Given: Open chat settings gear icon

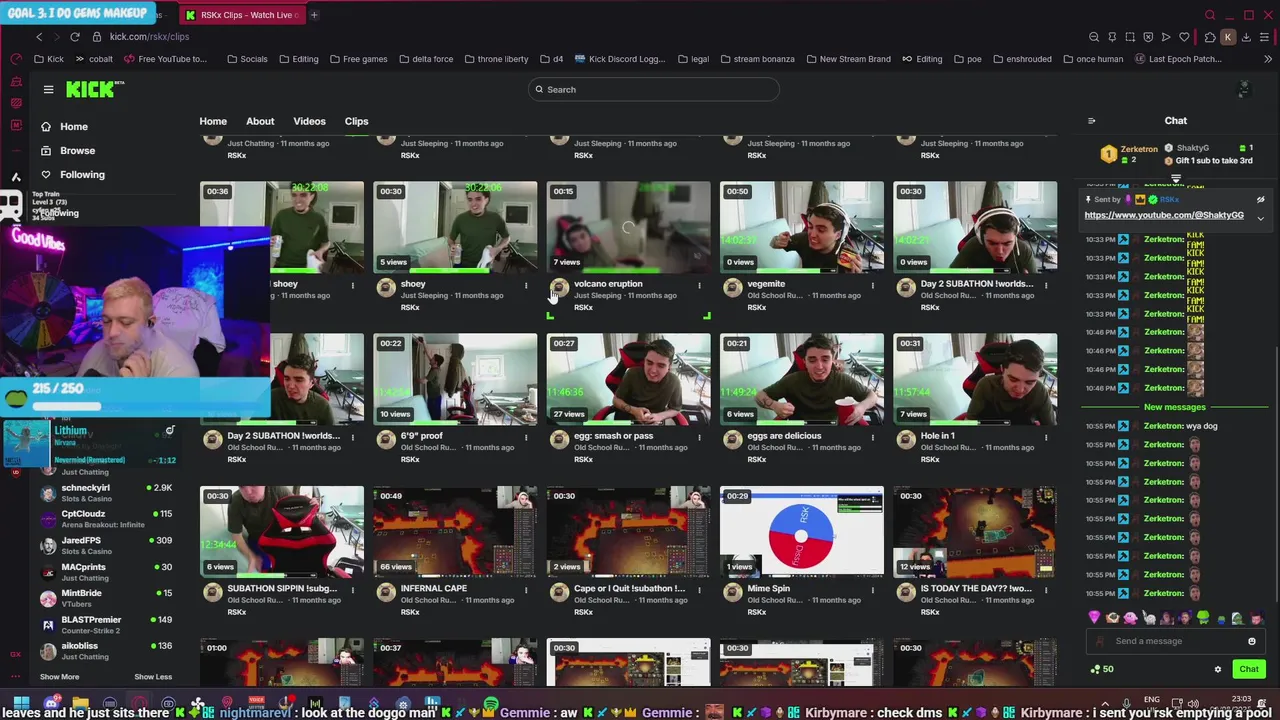Looking at the screenshot, I should (1218, 669).
